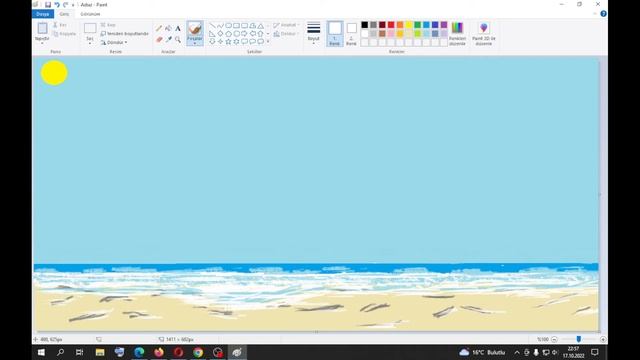
Task: Choose the Right triangle shape
Action: [212, 33]
